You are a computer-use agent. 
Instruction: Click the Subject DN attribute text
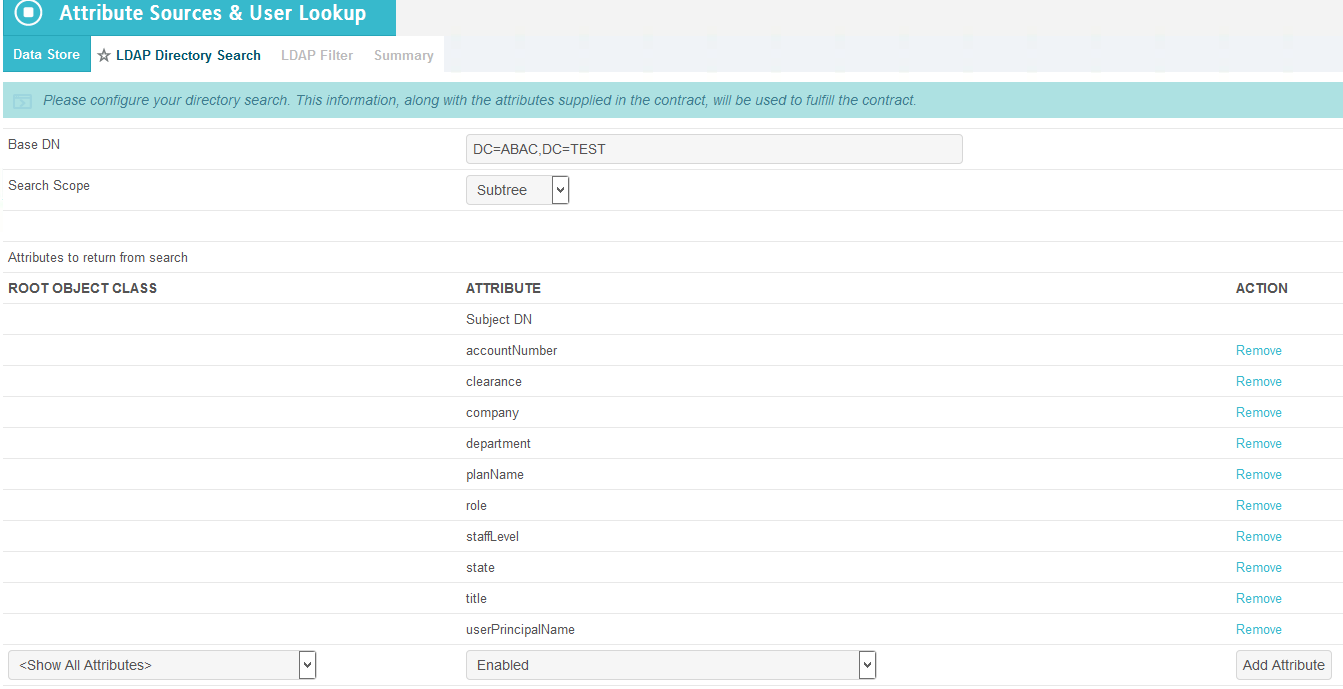point(499,320)
